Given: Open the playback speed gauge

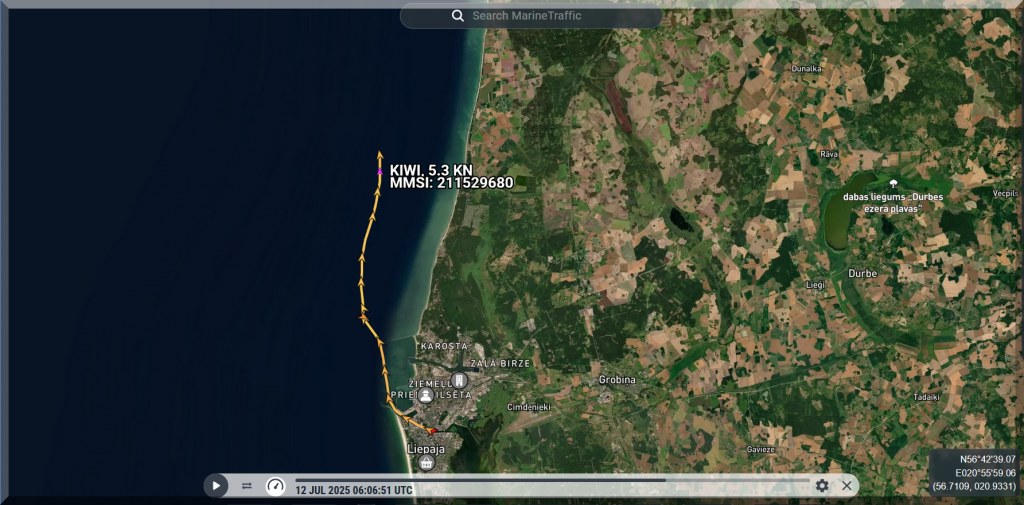Looking at the screenshot, I should tap(275, 486).
